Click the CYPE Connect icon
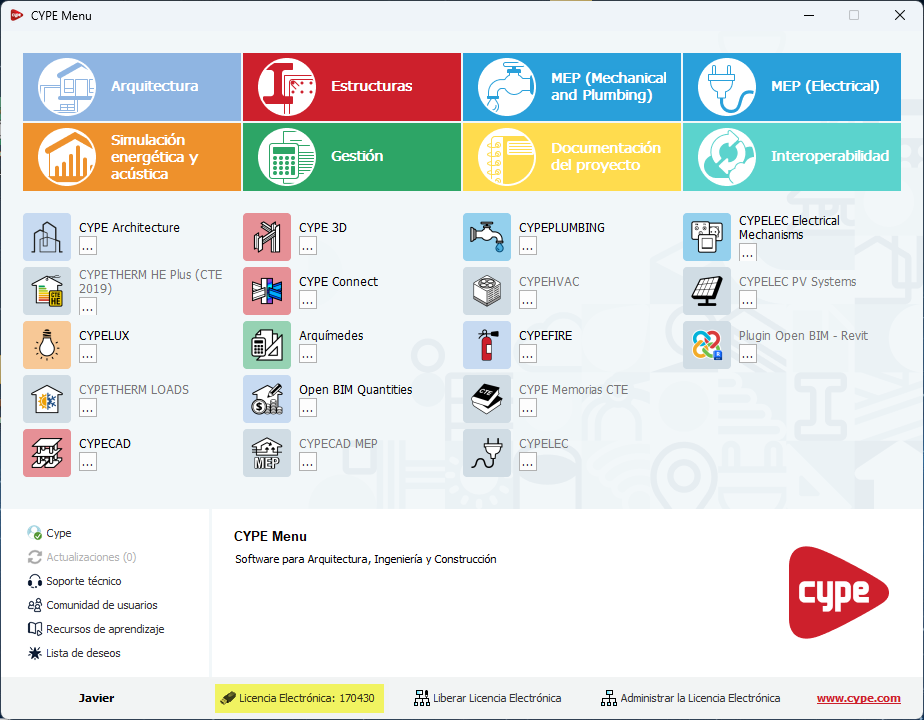924x720 pixels. click(x=267, y=291)
